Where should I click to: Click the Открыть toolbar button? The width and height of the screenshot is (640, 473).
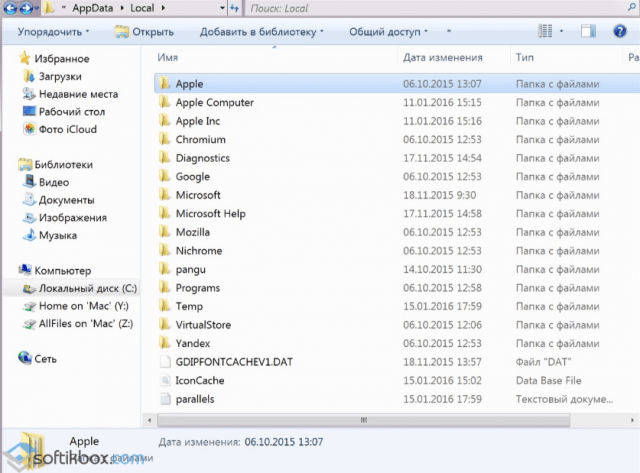144,32
